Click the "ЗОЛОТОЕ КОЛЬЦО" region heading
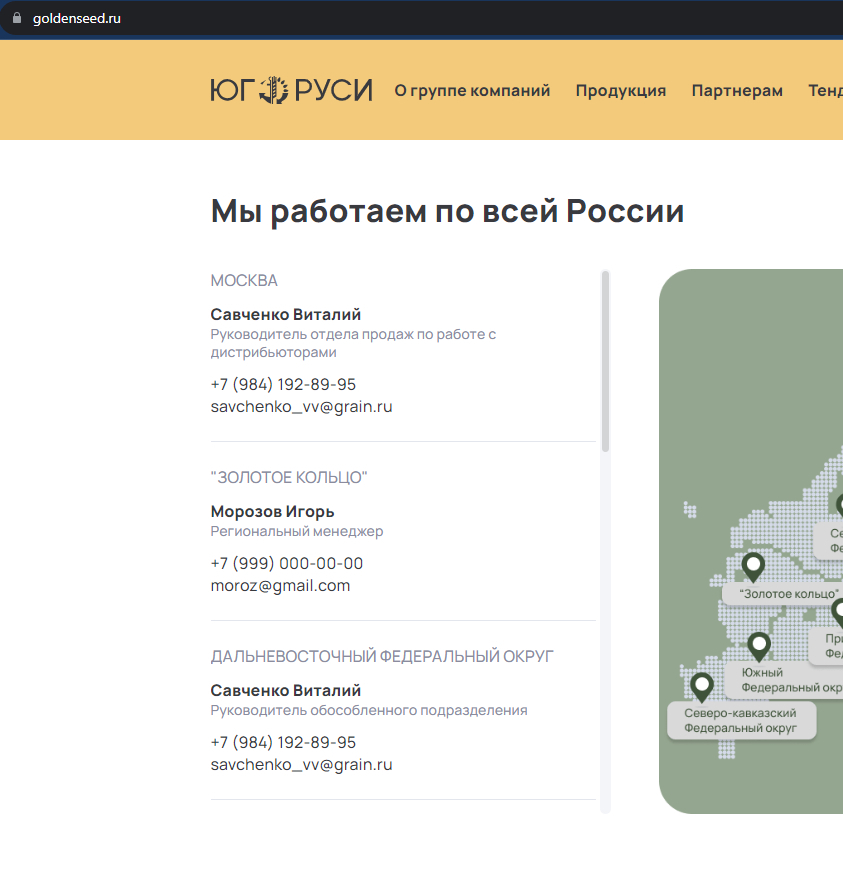 tap(289, 478)
